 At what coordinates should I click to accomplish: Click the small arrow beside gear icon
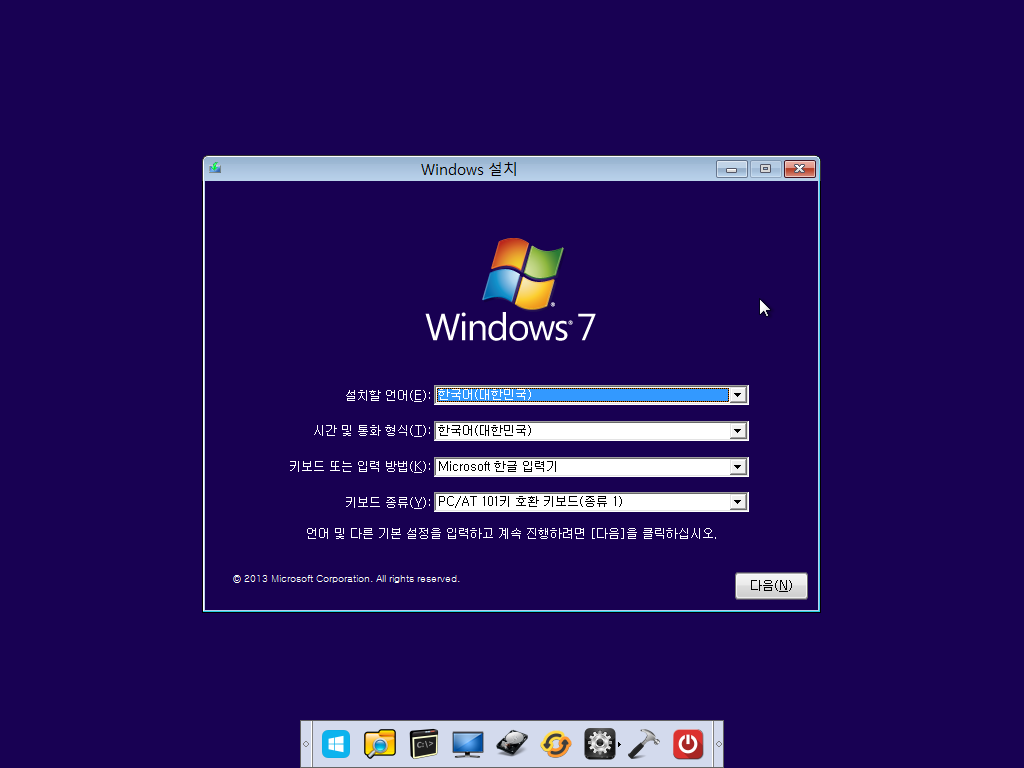click(x=619, y=744)
